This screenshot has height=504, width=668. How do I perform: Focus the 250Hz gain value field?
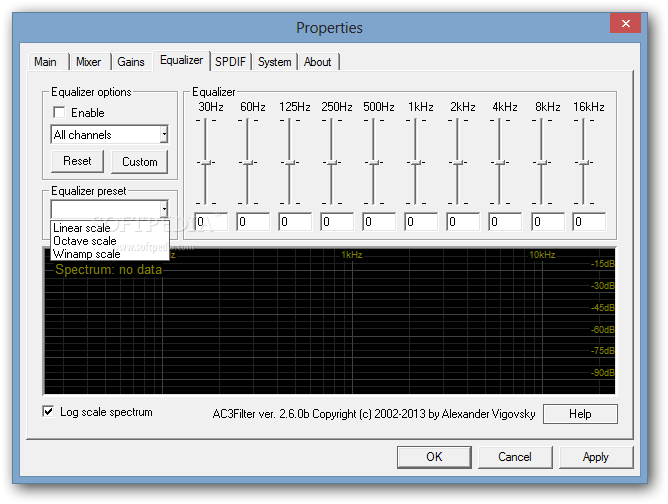pos(337,222)
